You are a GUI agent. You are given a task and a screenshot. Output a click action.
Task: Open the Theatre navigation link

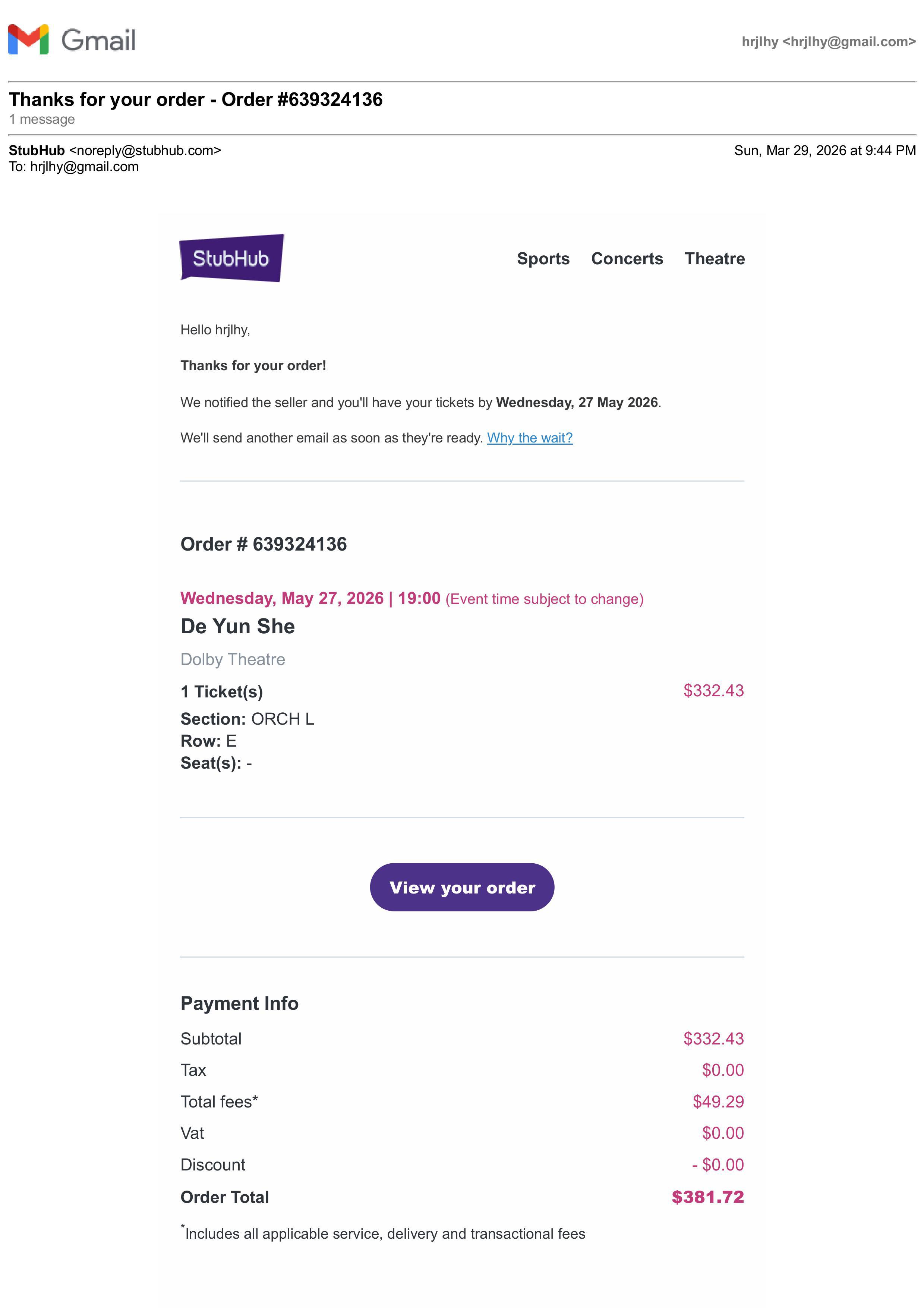click(715, 259)
